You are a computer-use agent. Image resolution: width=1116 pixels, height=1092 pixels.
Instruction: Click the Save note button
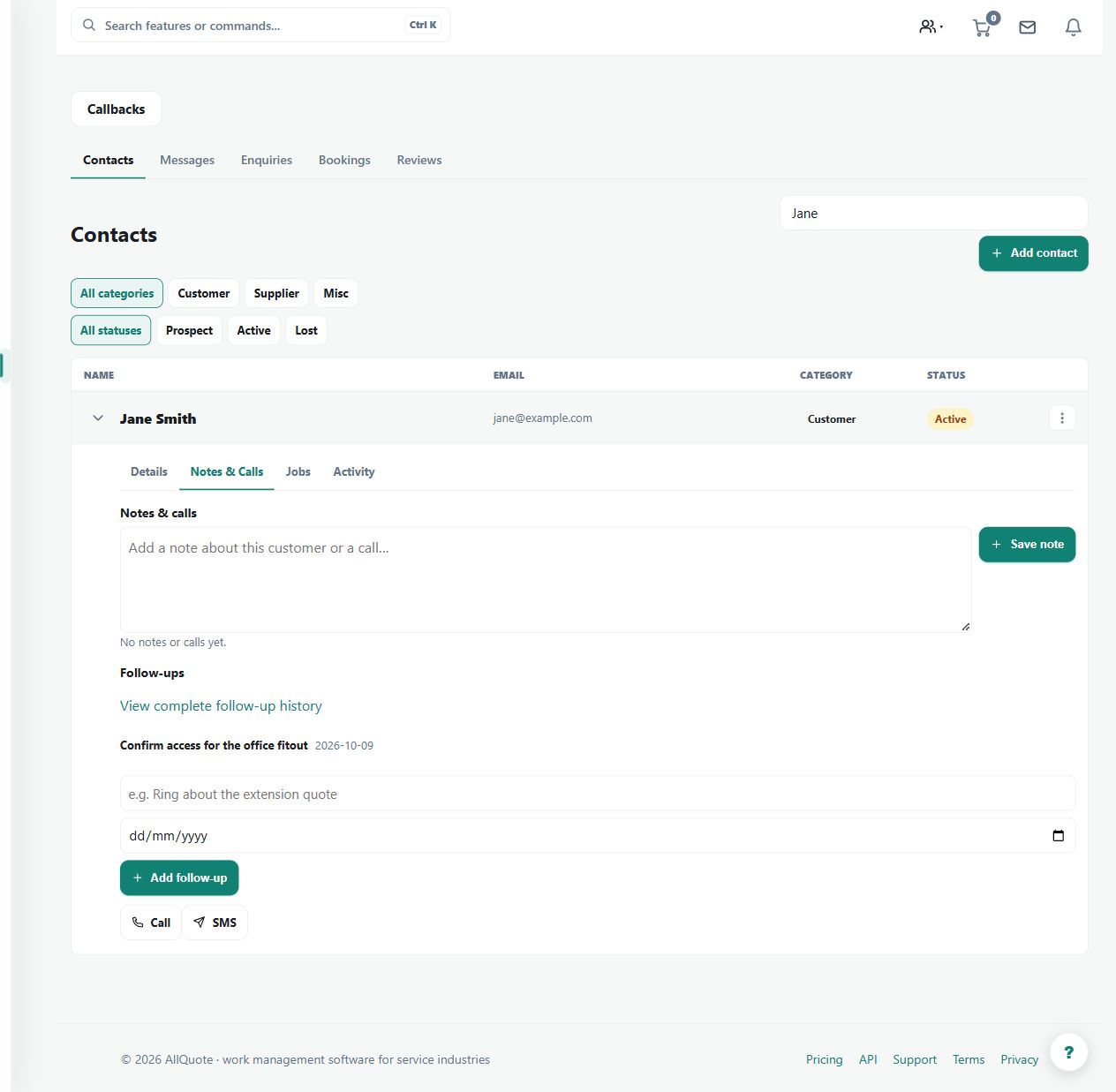point(1027,545)
